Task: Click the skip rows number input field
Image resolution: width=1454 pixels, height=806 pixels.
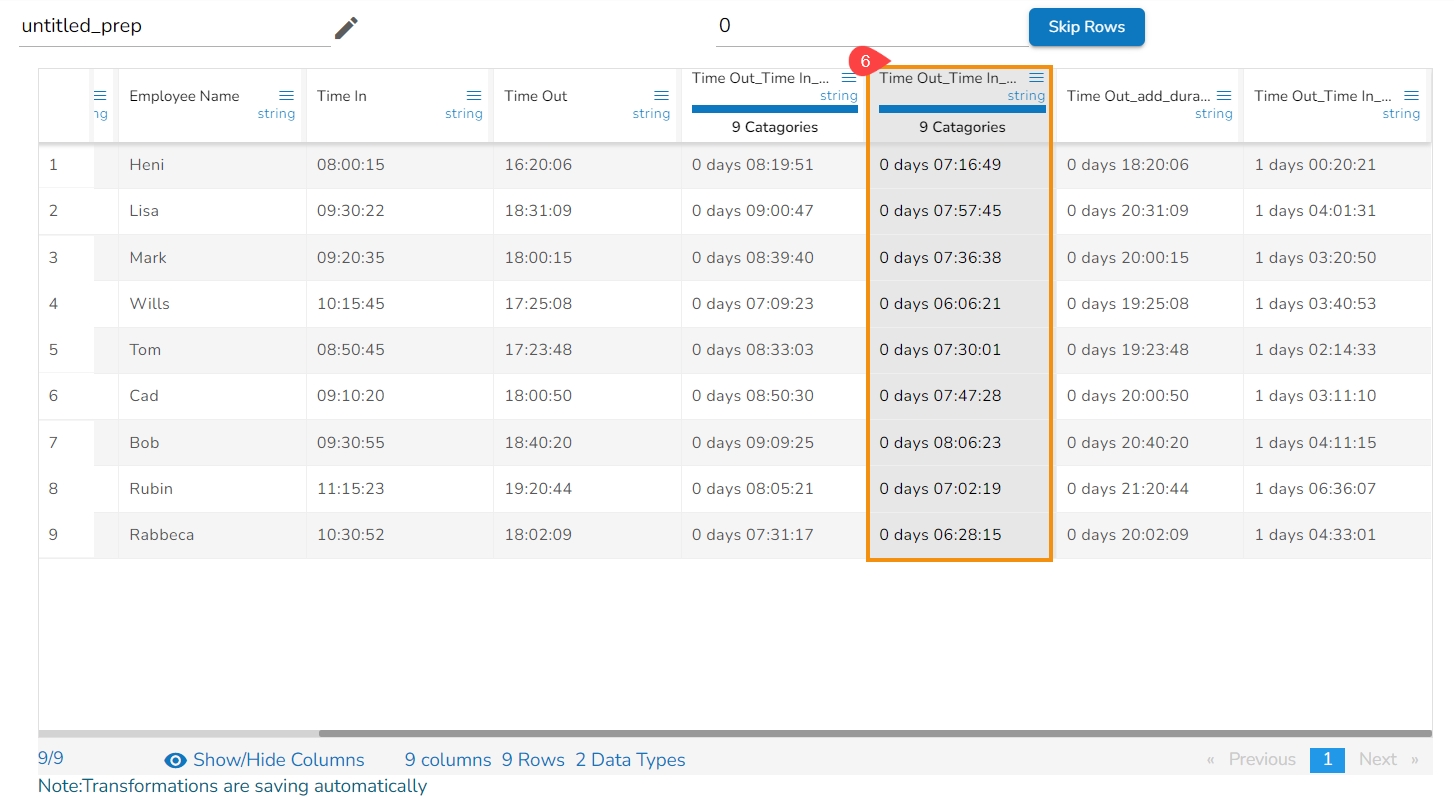Action: (870, 27)
